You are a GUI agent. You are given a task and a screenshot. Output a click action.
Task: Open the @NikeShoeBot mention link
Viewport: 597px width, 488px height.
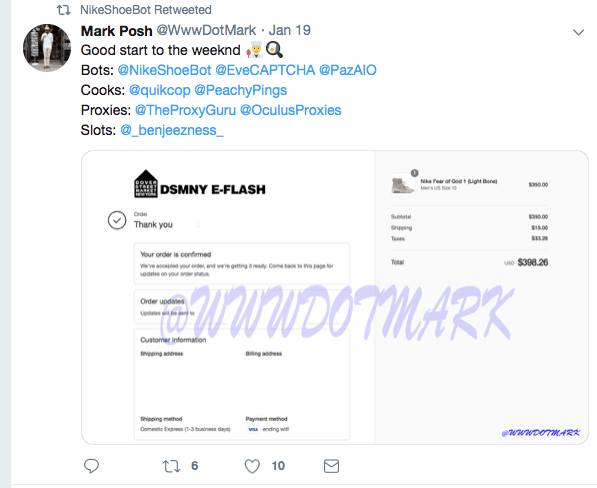click(x=164, y=70)
